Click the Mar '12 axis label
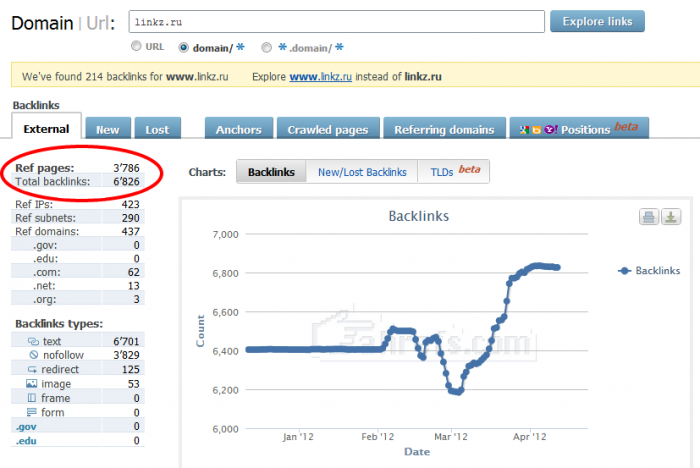 point(451,437)
